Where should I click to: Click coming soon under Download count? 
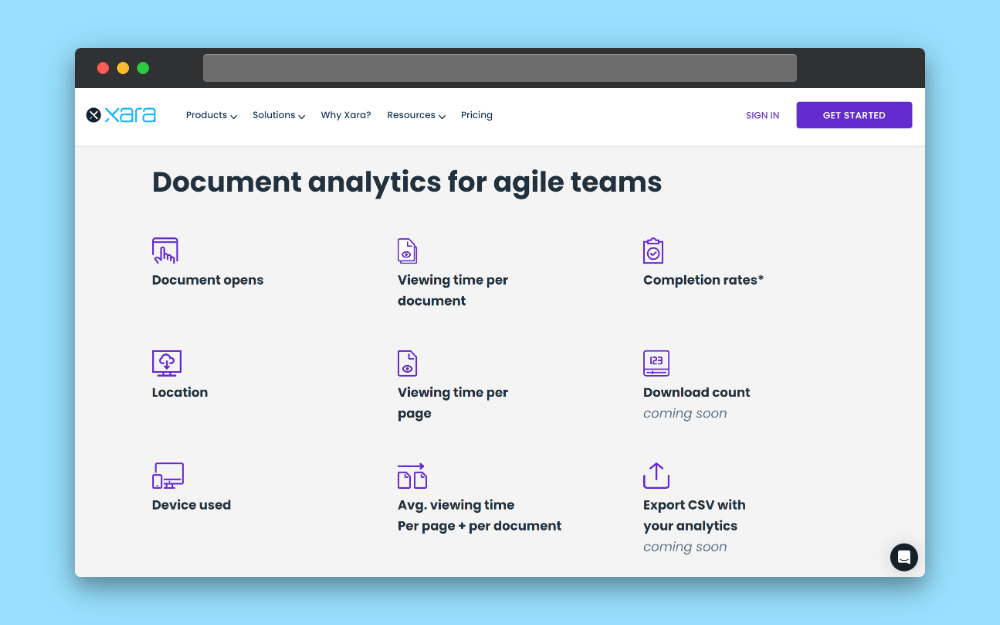tap(685, 413)
